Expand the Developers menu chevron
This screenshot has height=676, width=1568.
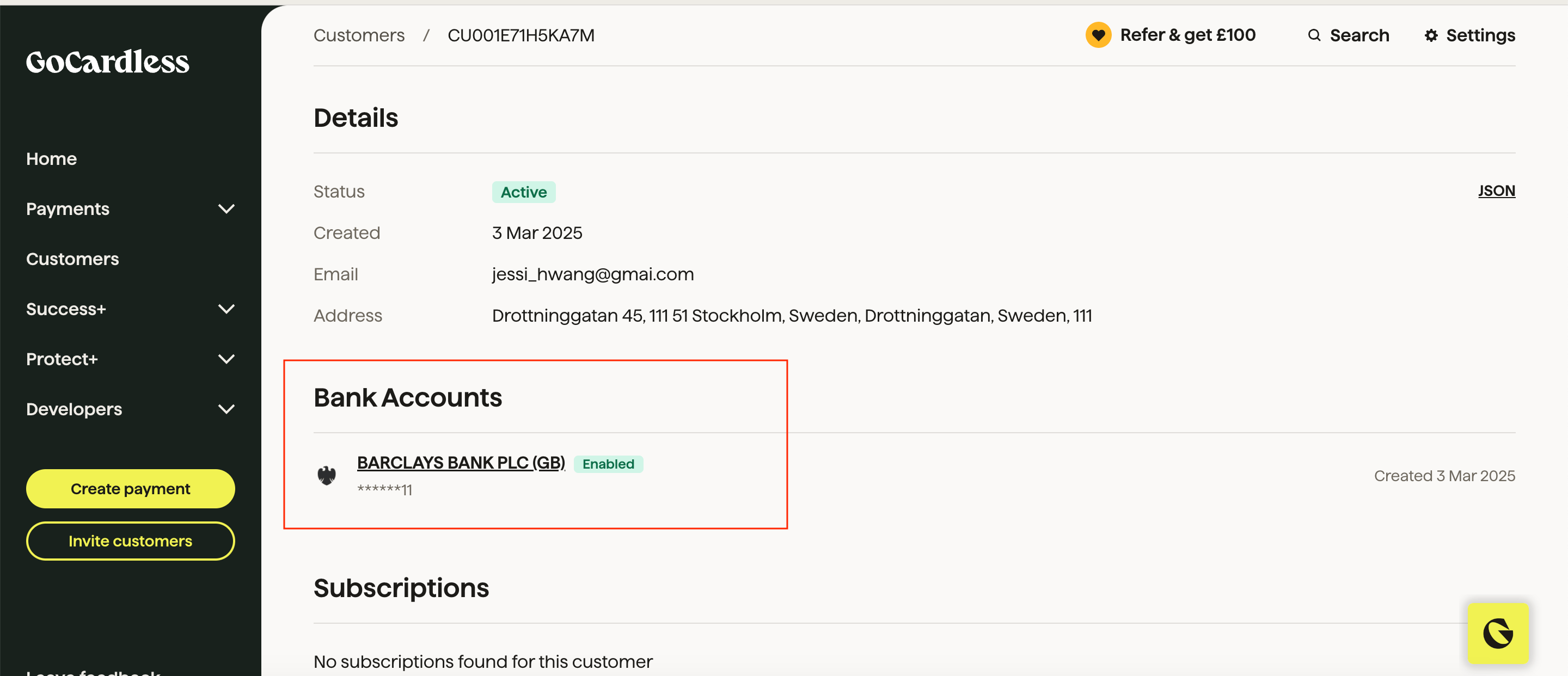tap(226, 409)
